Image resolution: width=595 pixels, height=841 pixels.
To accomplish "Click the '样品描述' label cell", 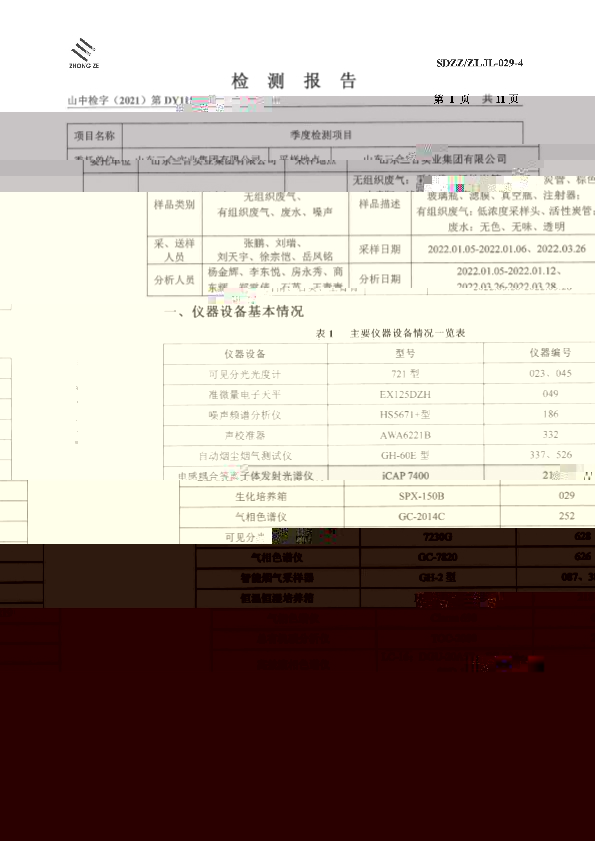I will [x=379, y=205].
